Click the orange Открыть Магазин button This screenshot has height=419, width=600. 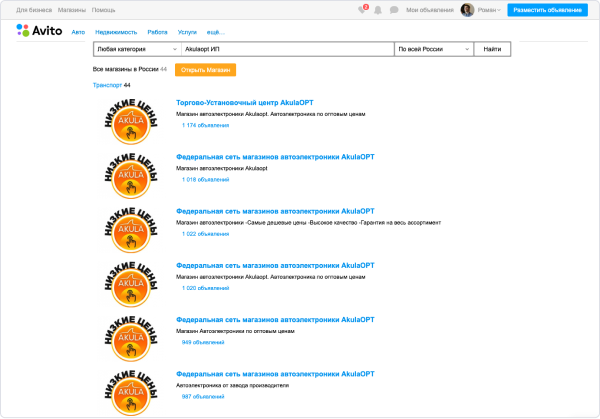[205, 70]
